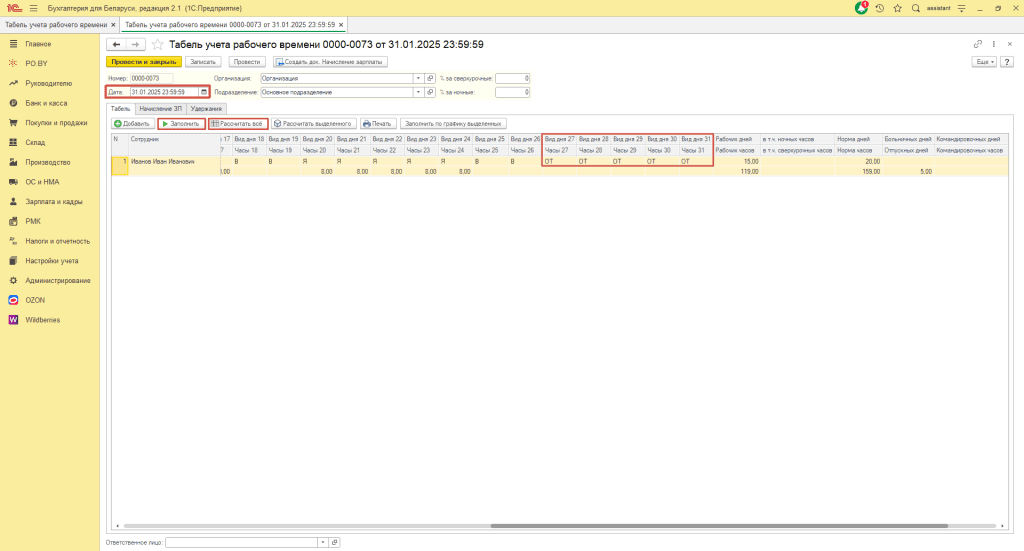This screenshot has width=1024, height=551.
Task: Click the Рассчитать всё button
Action: point(237,123)
